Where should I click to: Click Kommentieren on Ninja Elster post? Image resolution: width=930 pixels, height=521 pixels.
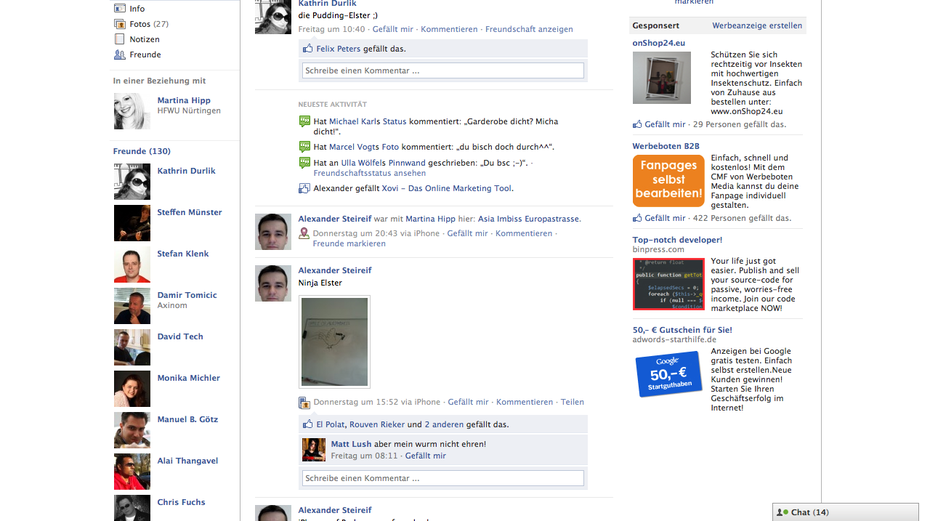[x=524, y=402]
